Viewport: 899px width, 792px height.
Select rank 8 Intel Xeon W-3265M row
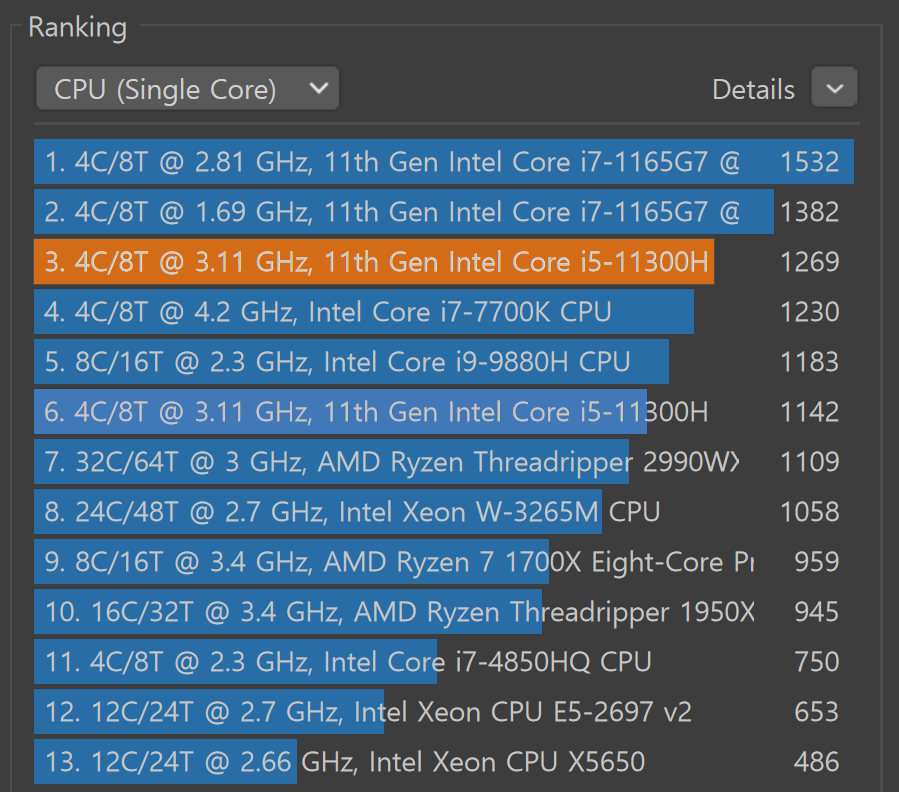(444, 512)
